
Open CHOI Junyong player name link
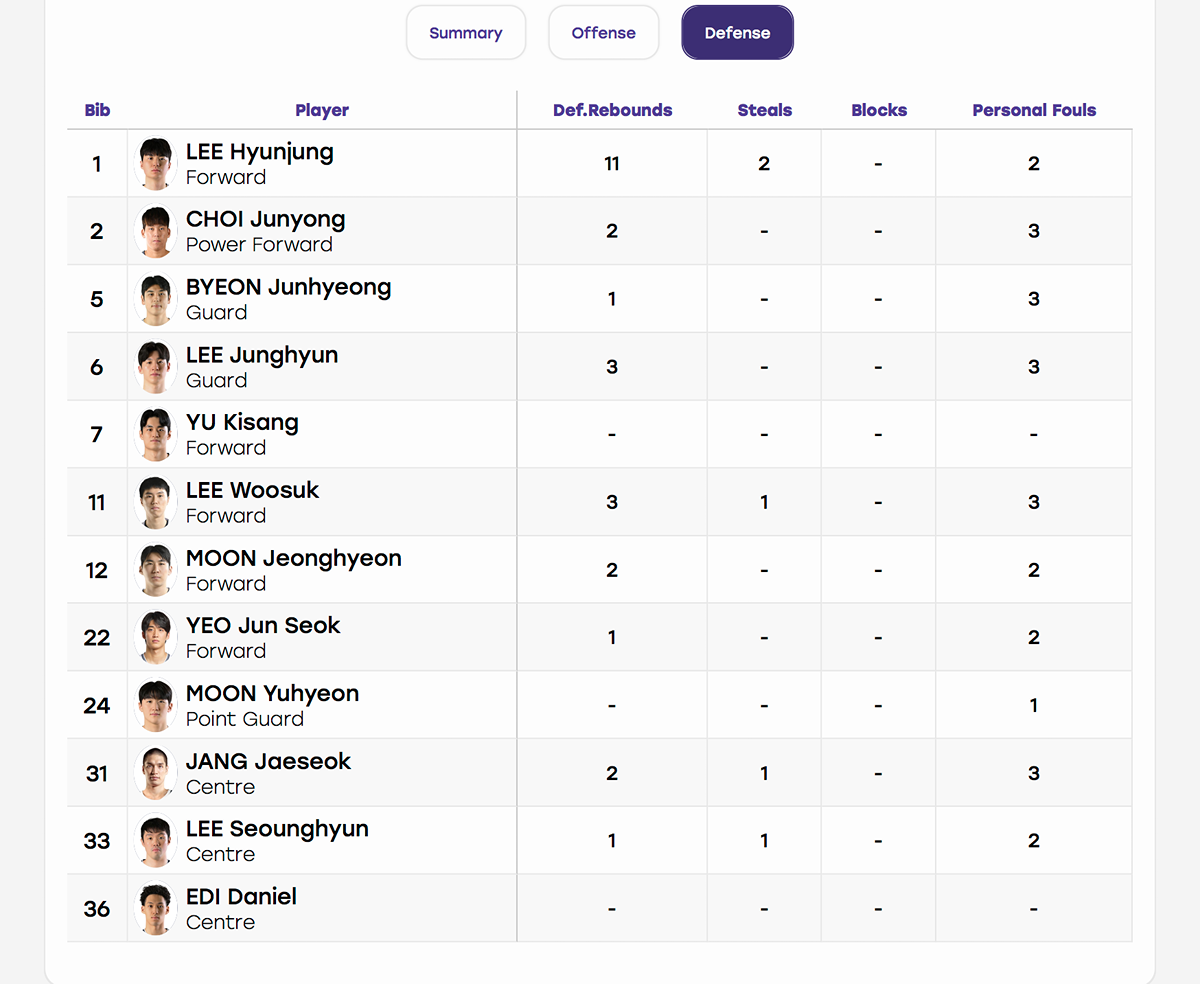[266, 219]
